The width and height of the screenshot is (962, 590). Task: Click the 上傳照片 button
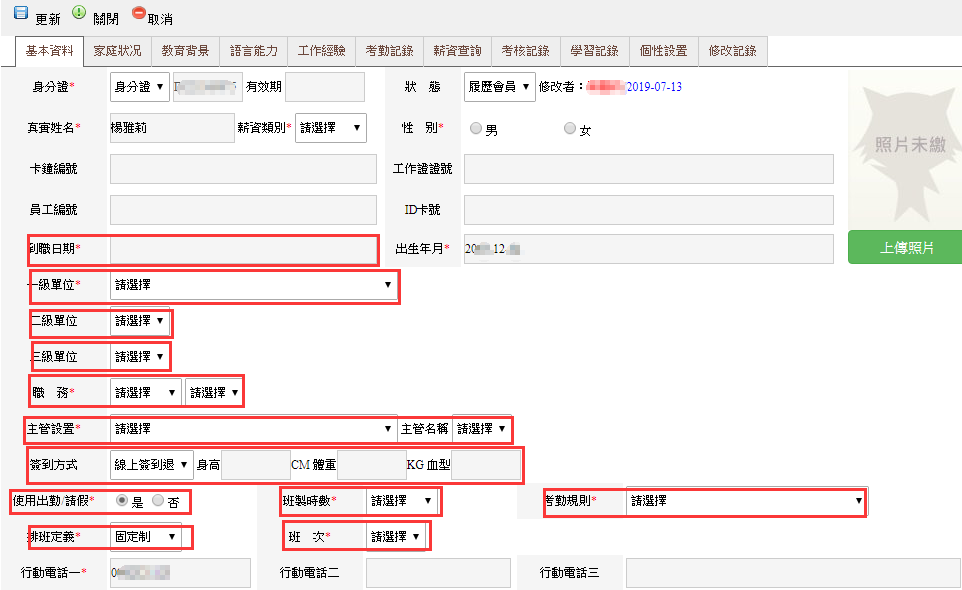[905, 248]
